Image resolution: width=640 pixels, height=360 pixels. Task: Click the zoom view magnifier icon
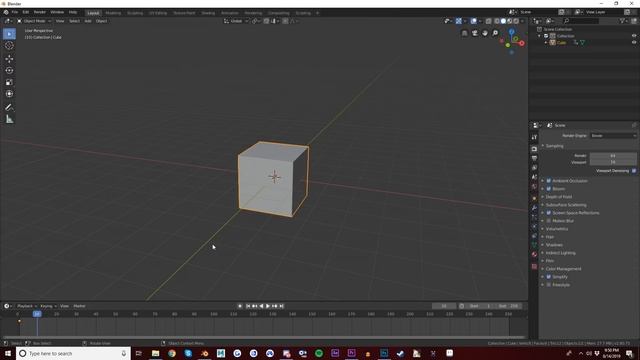(x=495, y=33)
